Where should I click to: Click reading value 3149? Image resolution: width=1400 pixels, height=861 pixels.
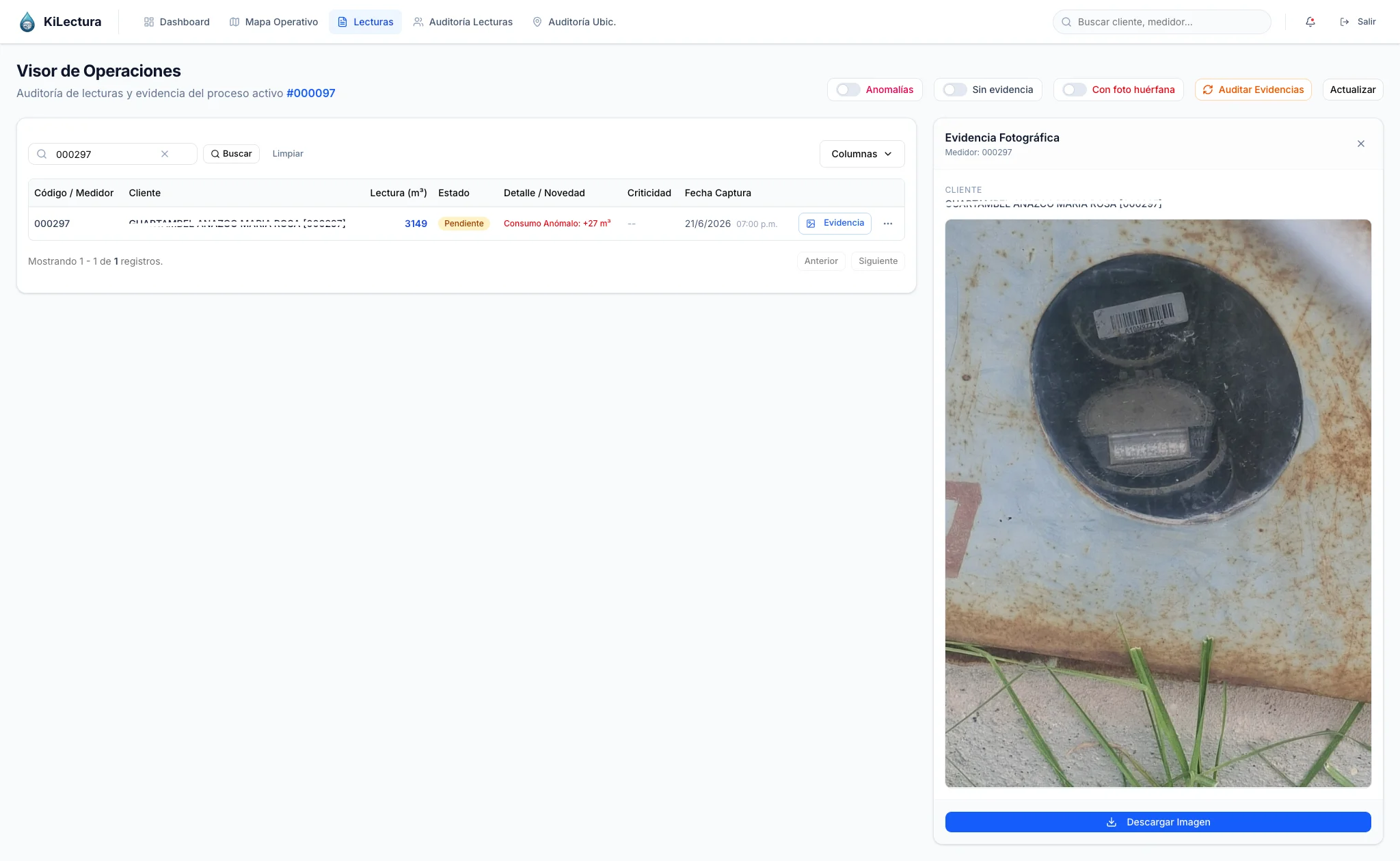click(416, 224)
